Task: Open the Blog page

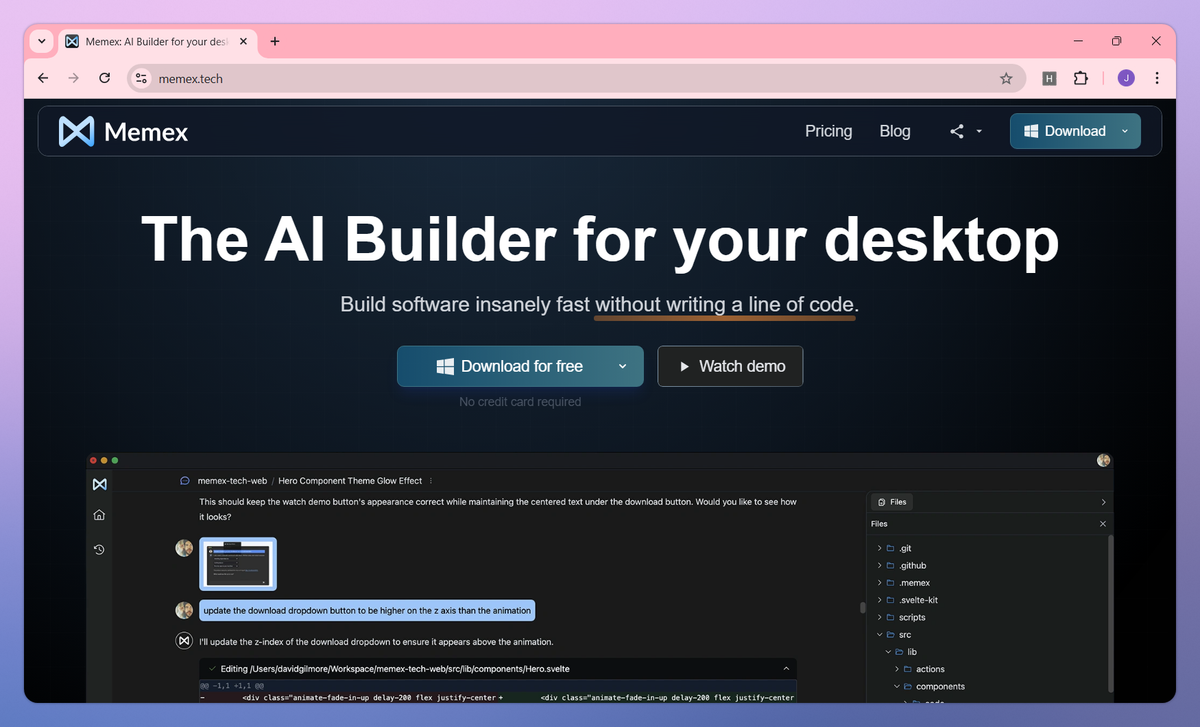Action: [x=895, y=131]
